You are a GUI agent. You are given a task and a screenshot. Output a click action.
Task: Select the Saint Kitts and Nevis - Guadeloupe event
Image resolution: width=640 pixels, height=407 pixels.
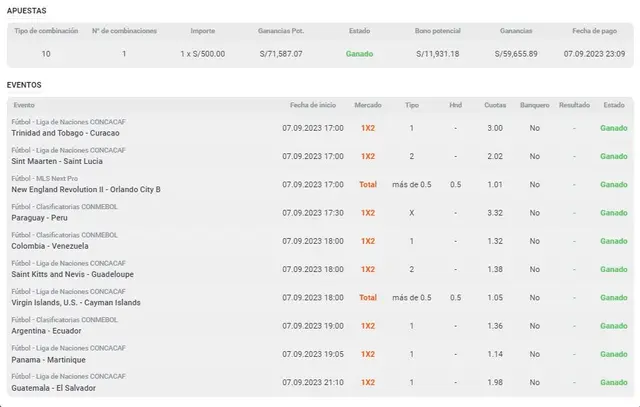tap(72, 274)
